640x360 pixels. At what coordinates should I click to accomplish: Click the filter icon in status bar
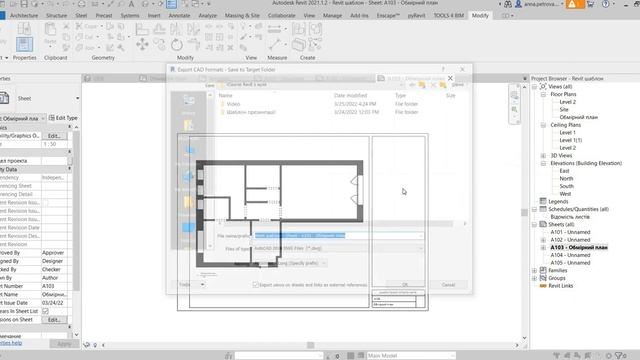tap(619, 356)
